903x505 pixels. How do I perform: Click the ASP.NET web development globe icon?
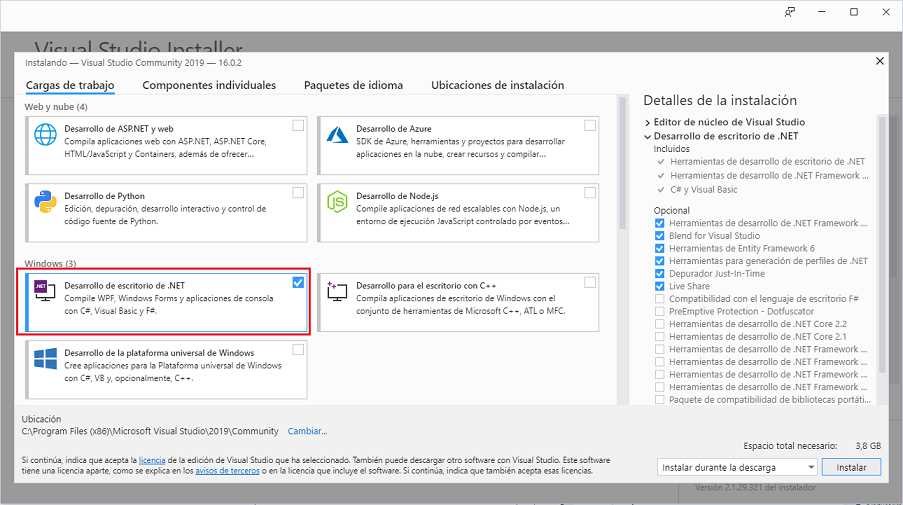coord(45,134)
